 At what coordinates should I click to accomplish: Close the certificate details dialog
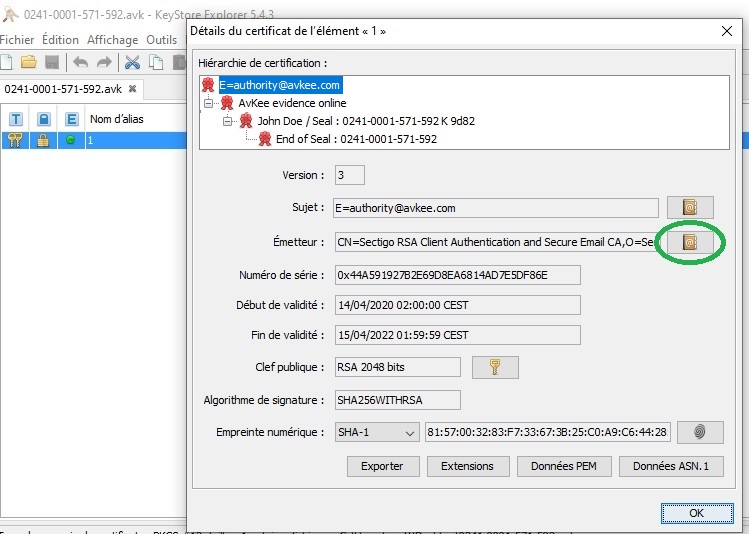pos(727,31)
